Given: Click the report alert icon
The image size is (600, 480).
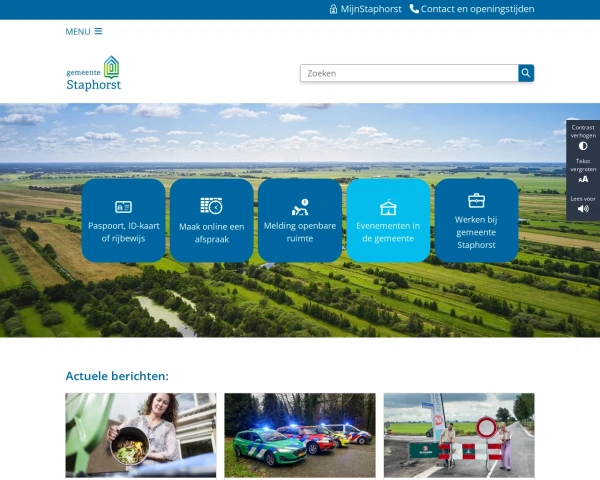Looking at the screenshot, I should [300, 207].
